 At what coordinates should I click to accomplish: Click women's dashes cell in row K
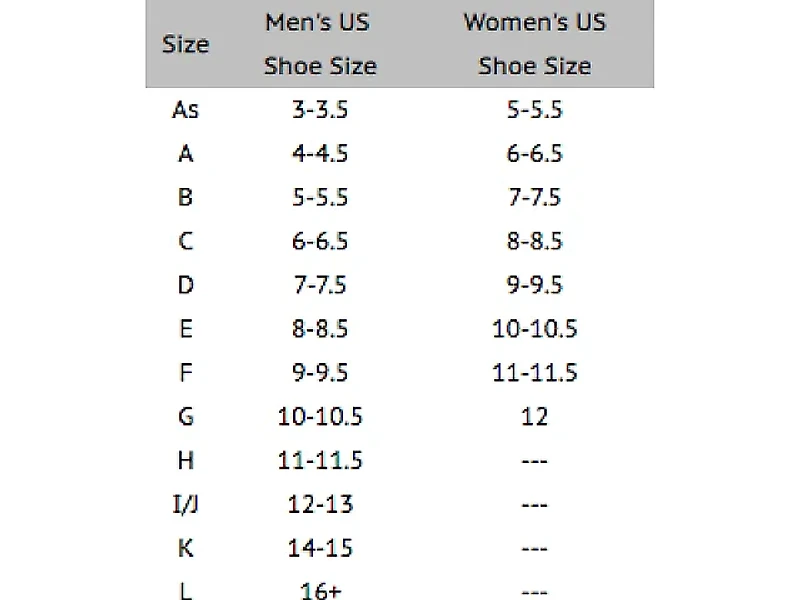click(x=534, y=548)
